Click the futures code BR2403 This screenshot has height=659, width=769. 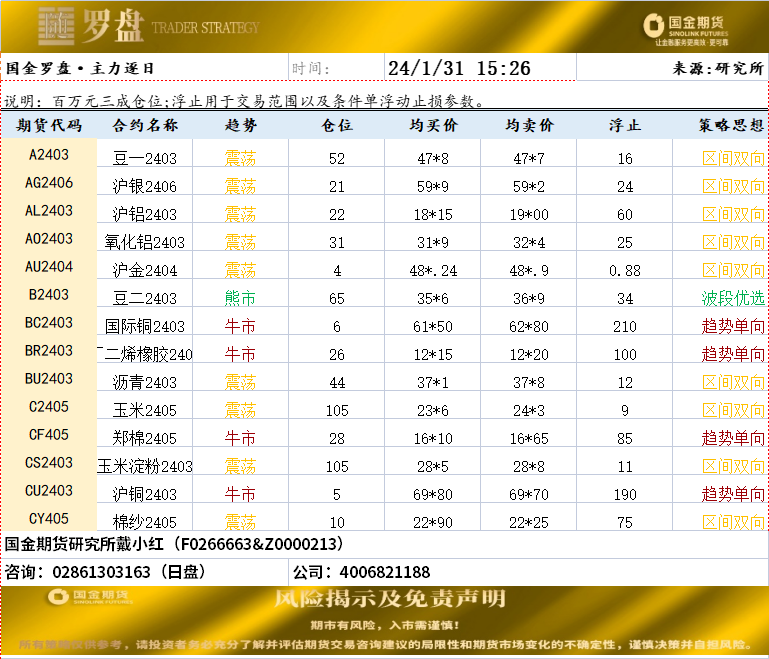point(49,350)
